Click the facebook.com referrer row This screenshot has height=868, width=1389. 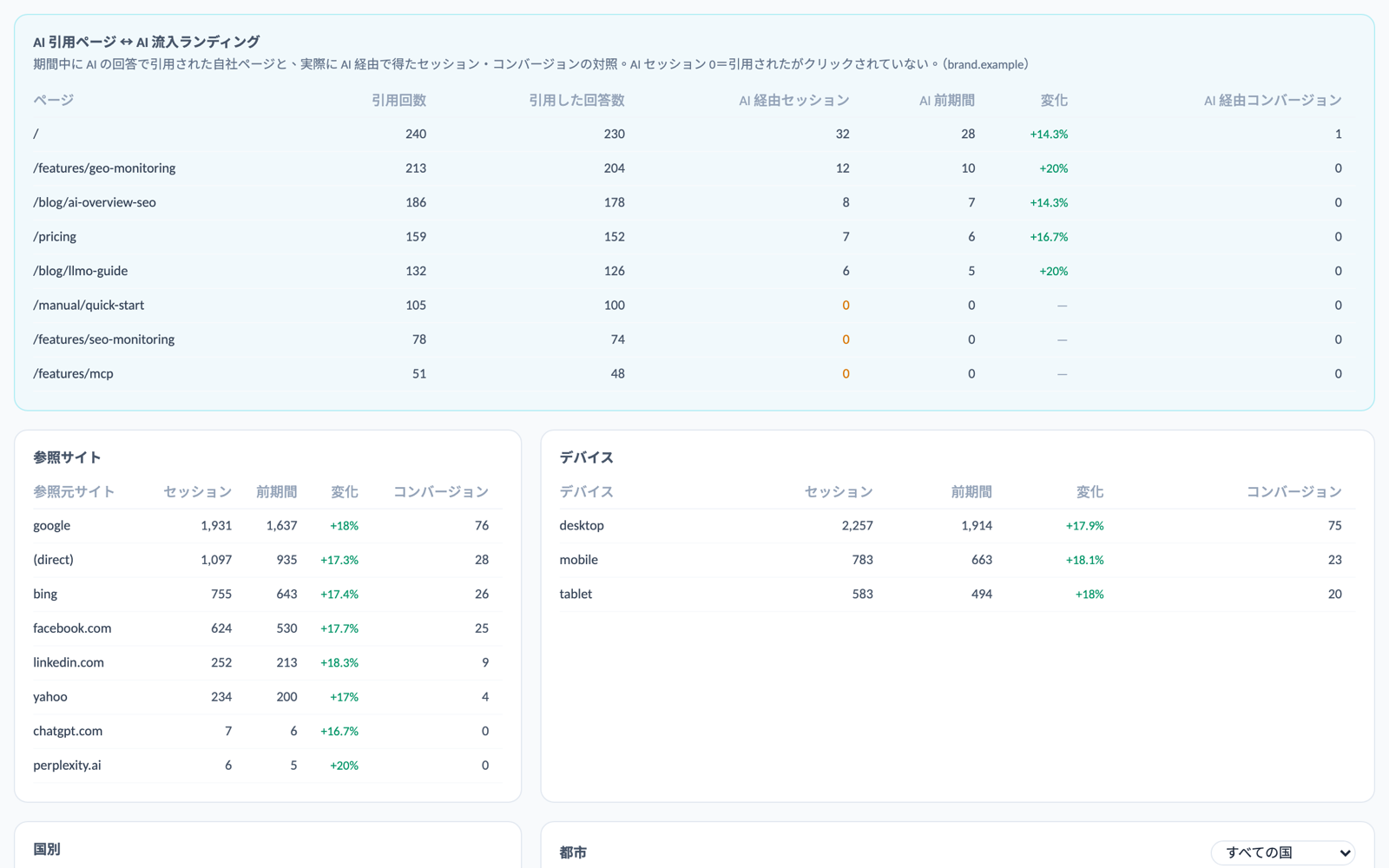pos(267,628)
